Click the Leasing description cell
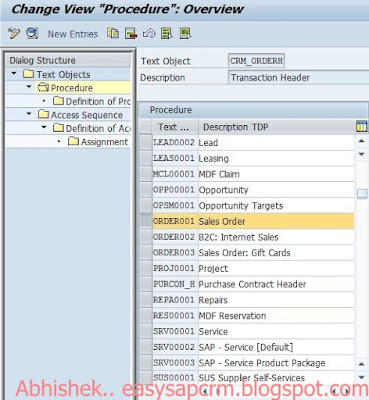This screenshot has width=369, height=400. point(276,158)
